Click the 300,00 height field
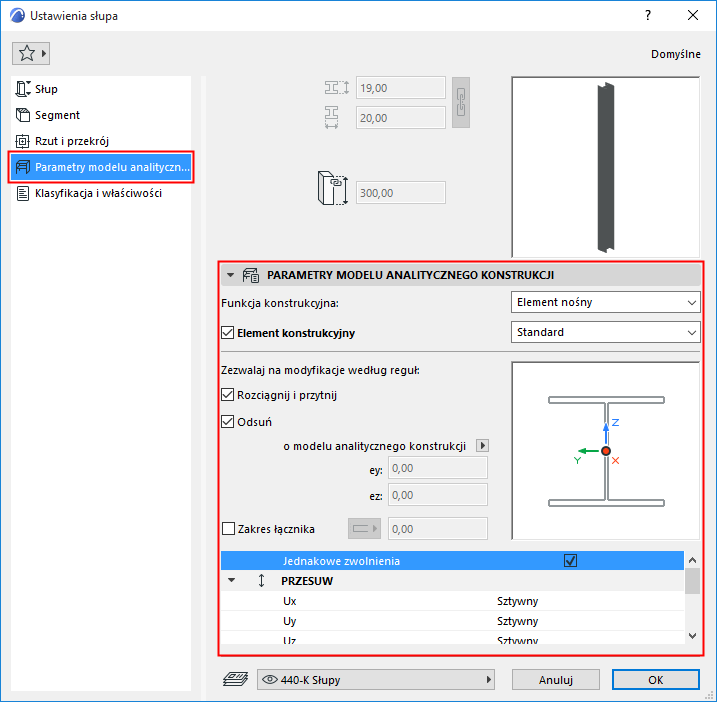The width and height of the screenshot is (717, 702). pos(401,193)
